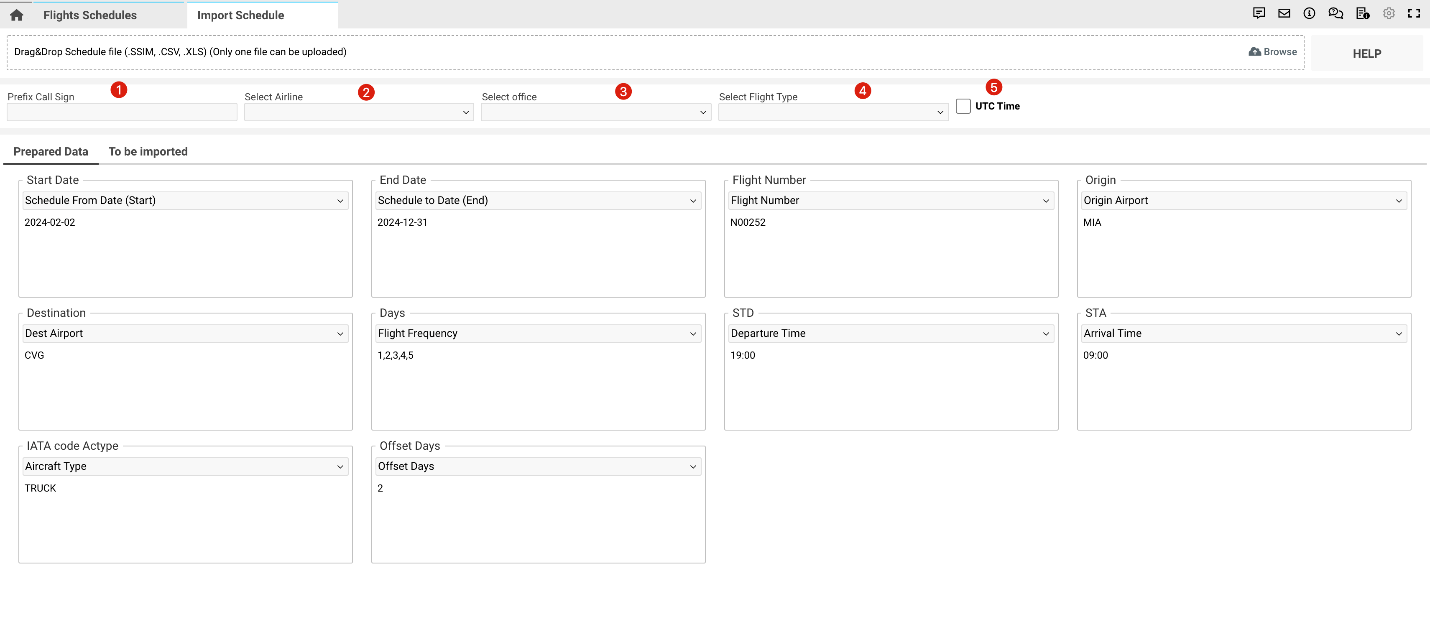Open the Select Flight Type dropdown
Image resolution: width=1430 pixels, height=622 pixels.
coord(833,113)
